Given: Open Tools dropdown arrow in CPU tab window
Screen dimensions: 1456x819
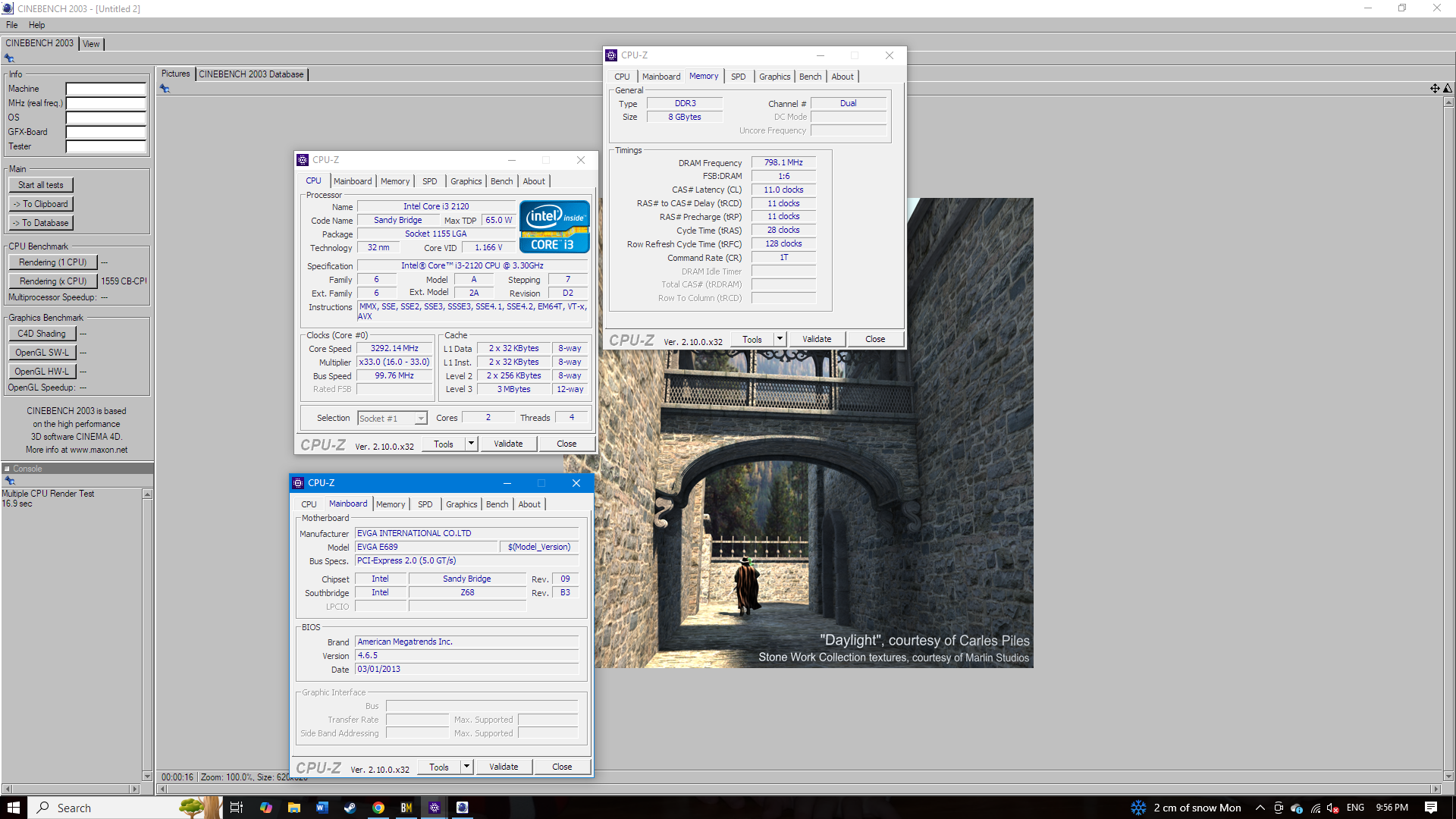Looking at the screenshot, I should pyautogui.click(x=471, y=444).
